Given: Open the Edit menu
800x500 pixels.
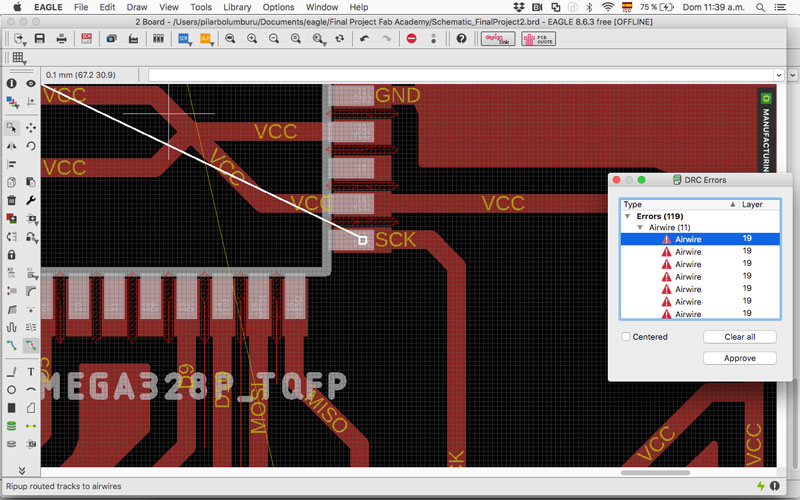Looking at the screenshot, I should coord(107,7).
